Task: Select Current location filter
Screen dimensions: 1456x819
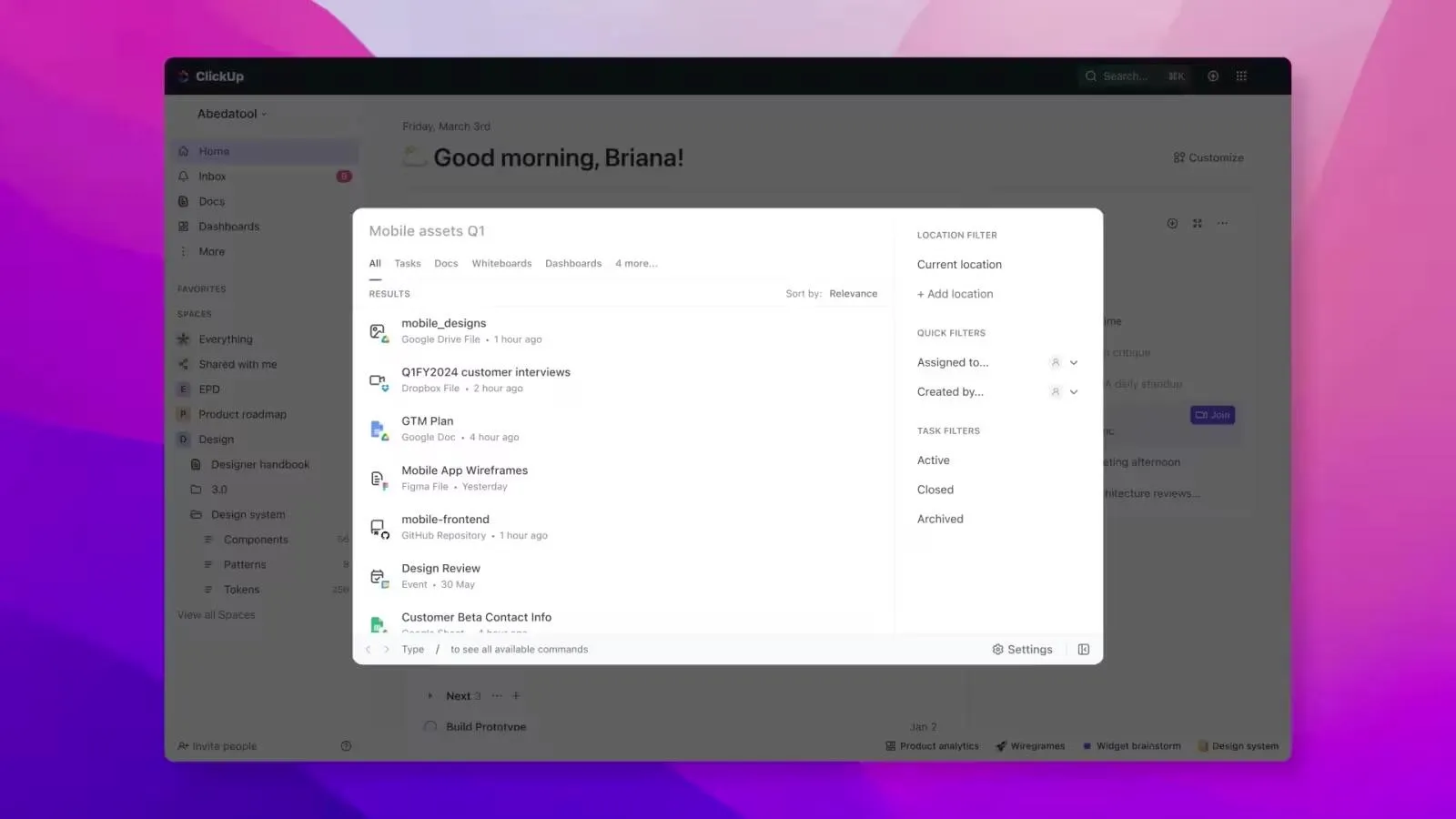Action: (959, 265)
